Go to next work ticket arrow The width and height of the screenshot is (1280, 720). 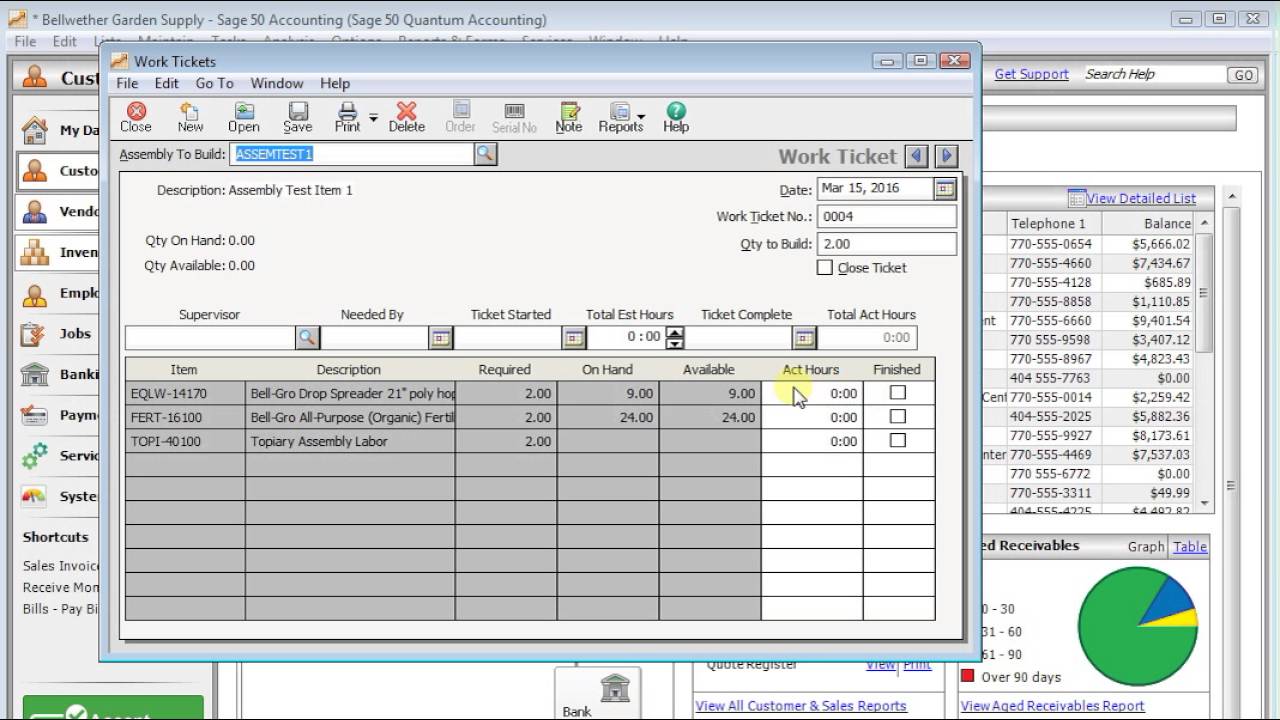946,156
